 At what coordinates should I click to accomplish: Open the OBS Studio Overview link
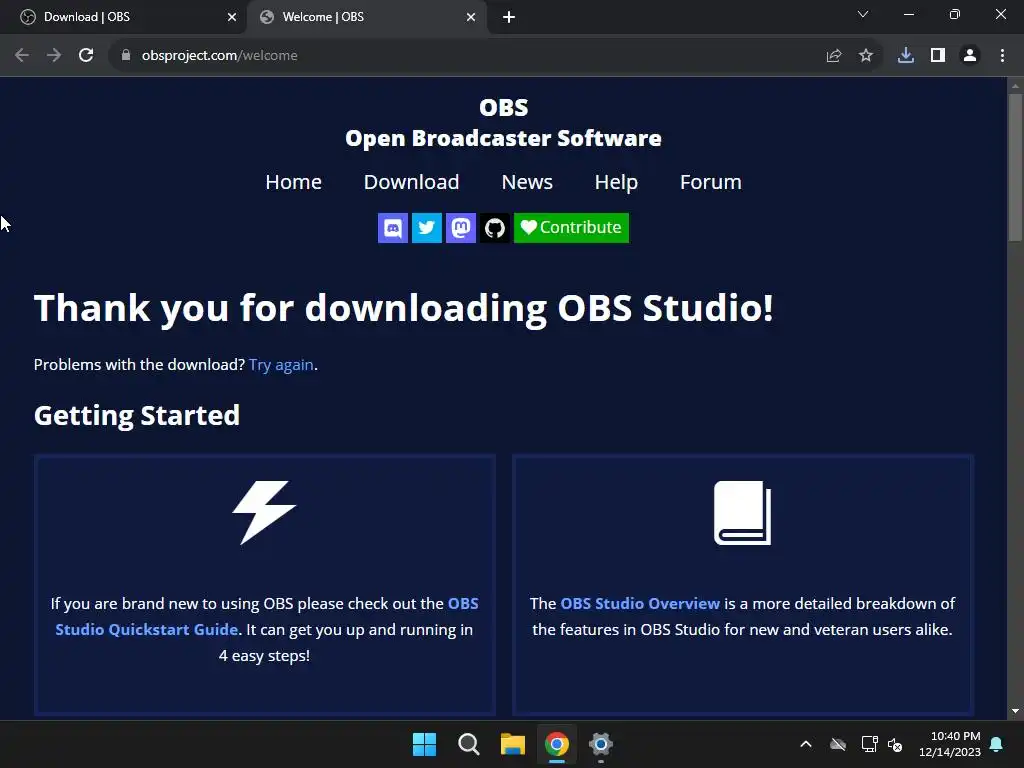pyautogui.click(x=640, y=603)
